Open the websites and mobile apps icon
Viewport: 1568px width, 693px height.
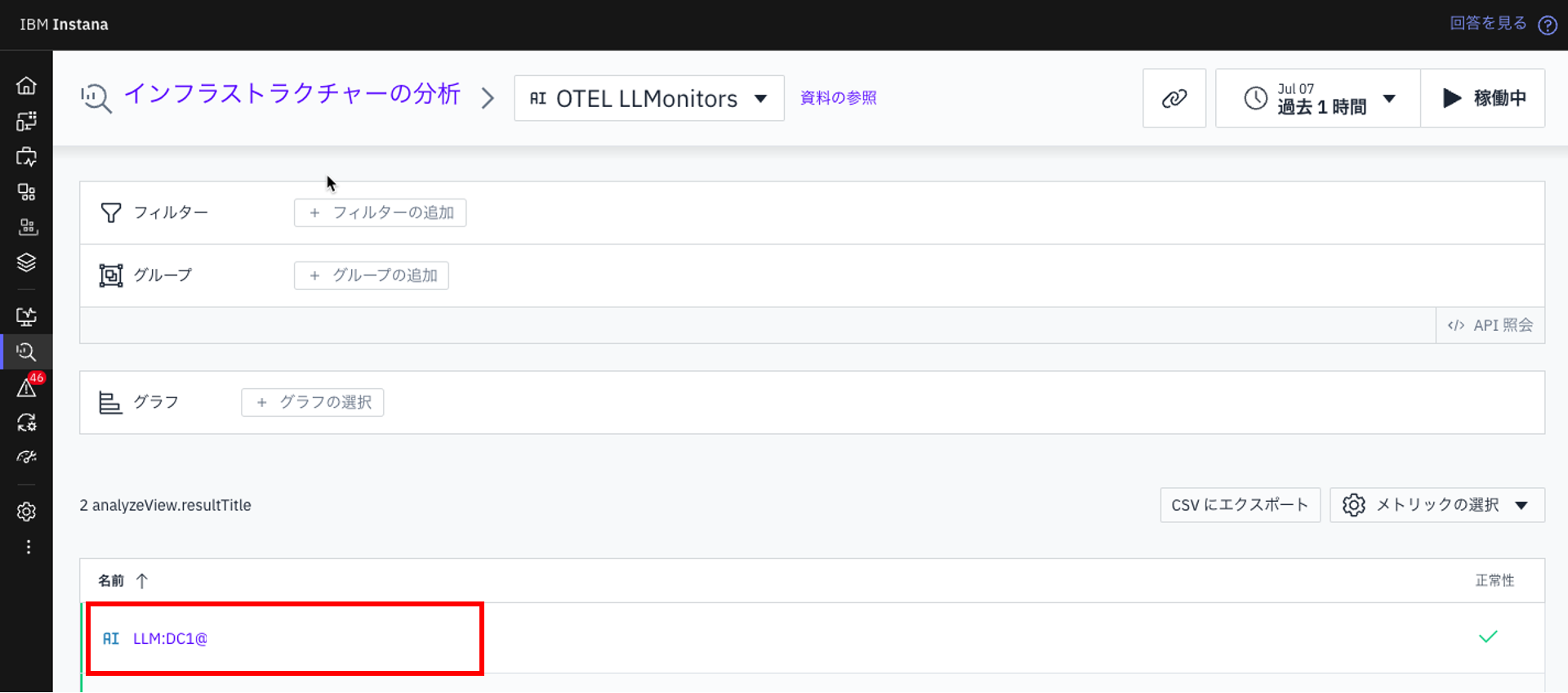click(x=26, y=156)
